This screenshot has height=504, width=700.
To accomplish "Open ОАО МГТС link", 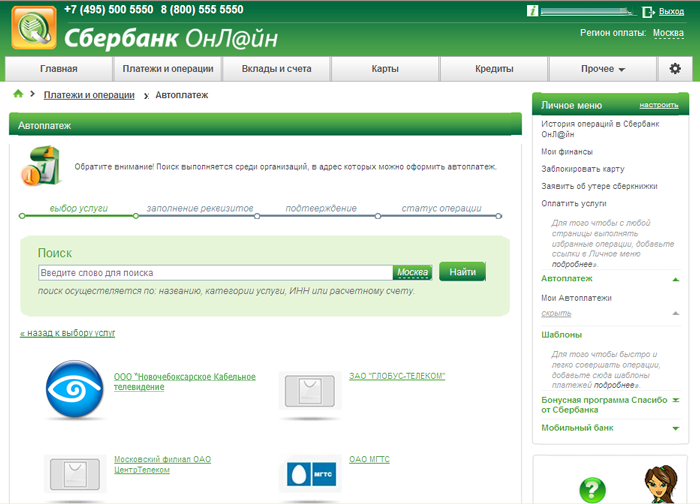I will (x=369, y=459).
